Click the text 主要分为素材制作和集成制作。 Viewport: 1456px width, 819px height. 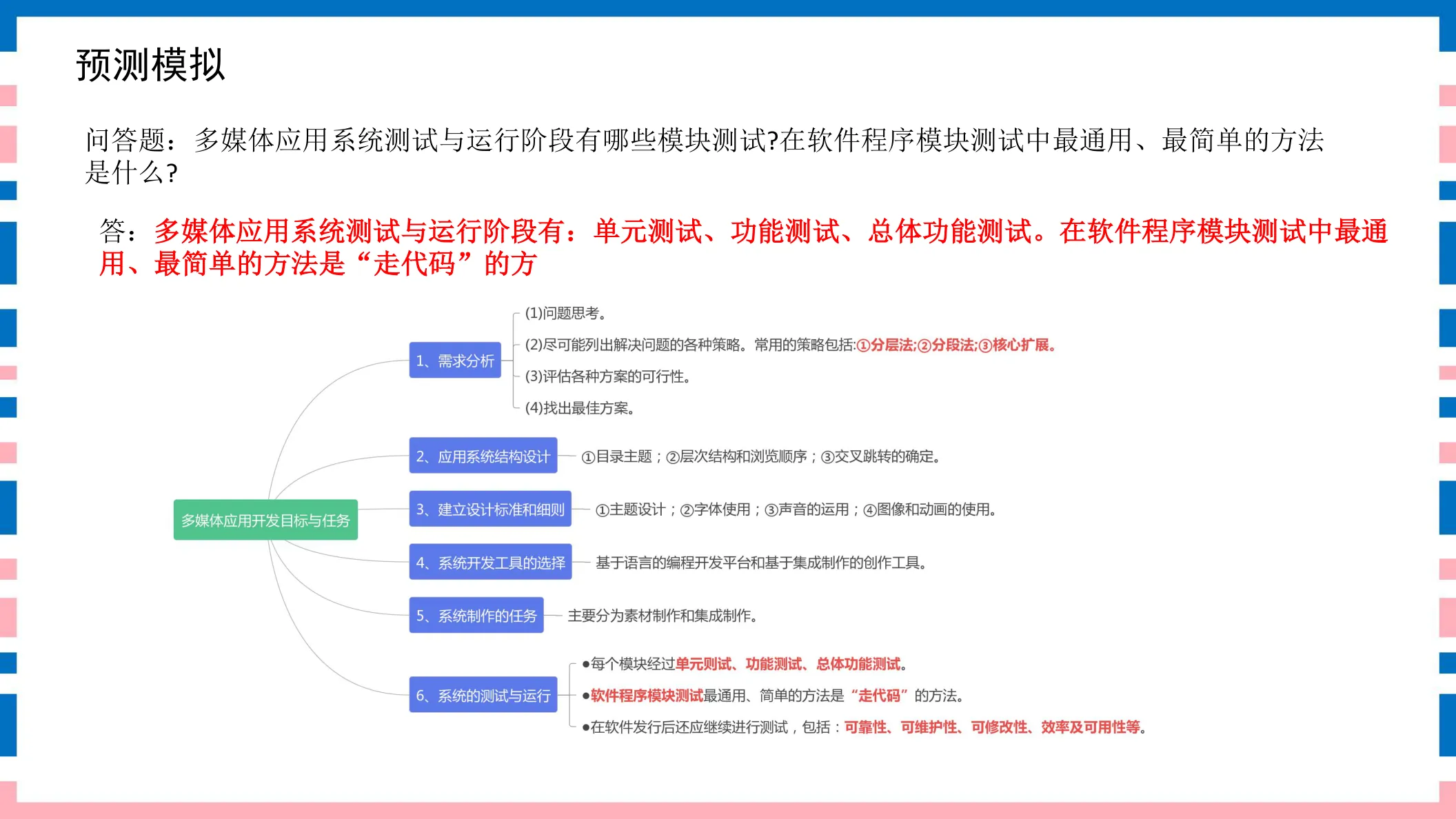click(x=663, y=616)
